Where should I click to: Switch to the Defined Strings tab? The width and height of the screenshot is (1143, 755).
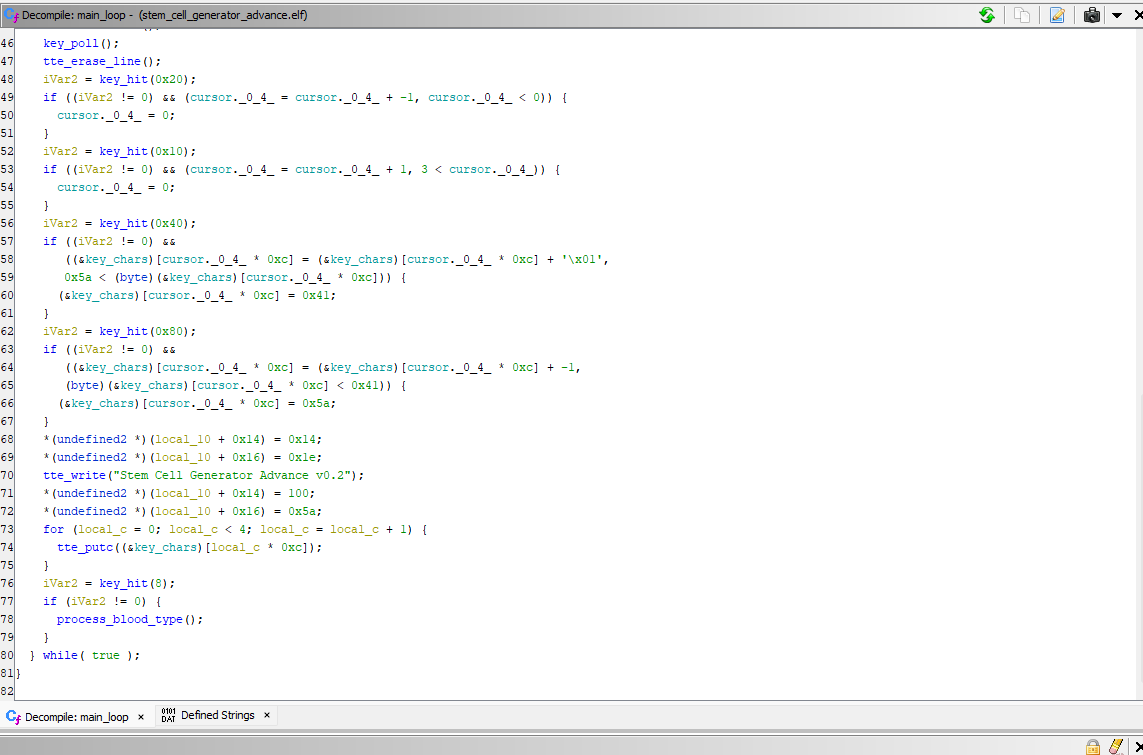coord(217,716)
